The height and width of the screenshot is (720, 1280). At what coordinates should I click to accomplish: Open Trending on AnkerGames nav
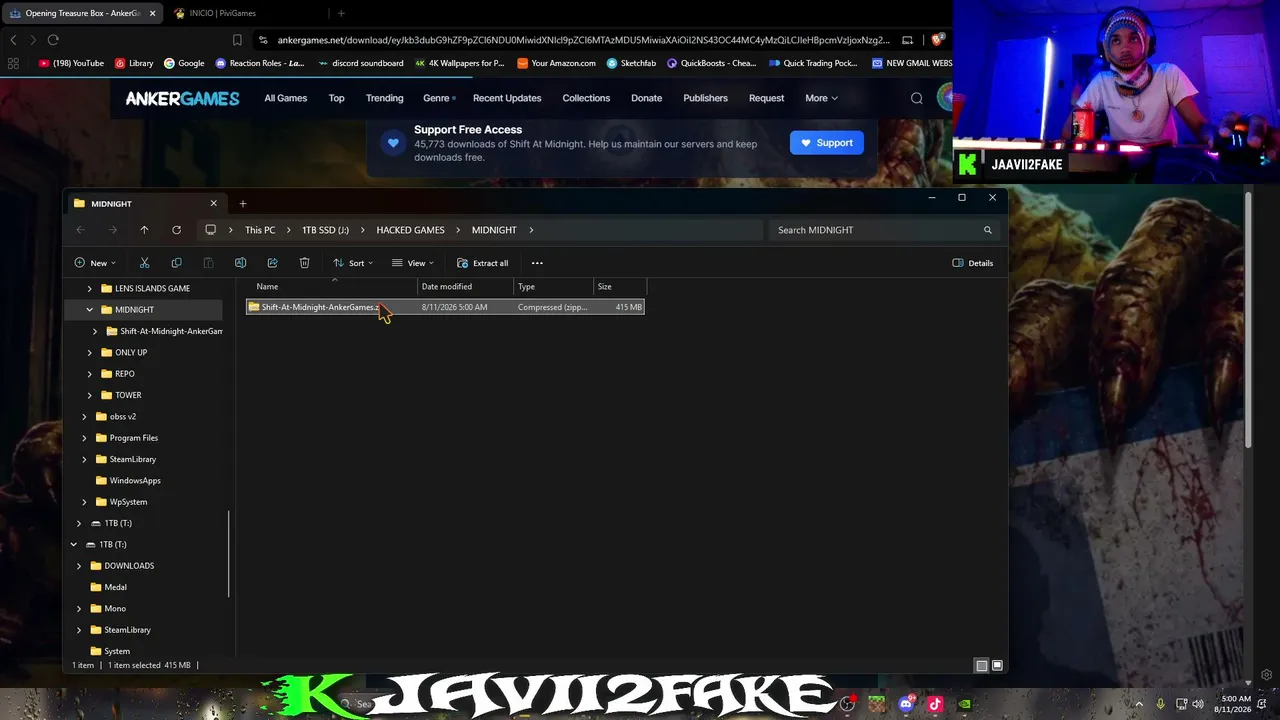(x=384, y=98)
